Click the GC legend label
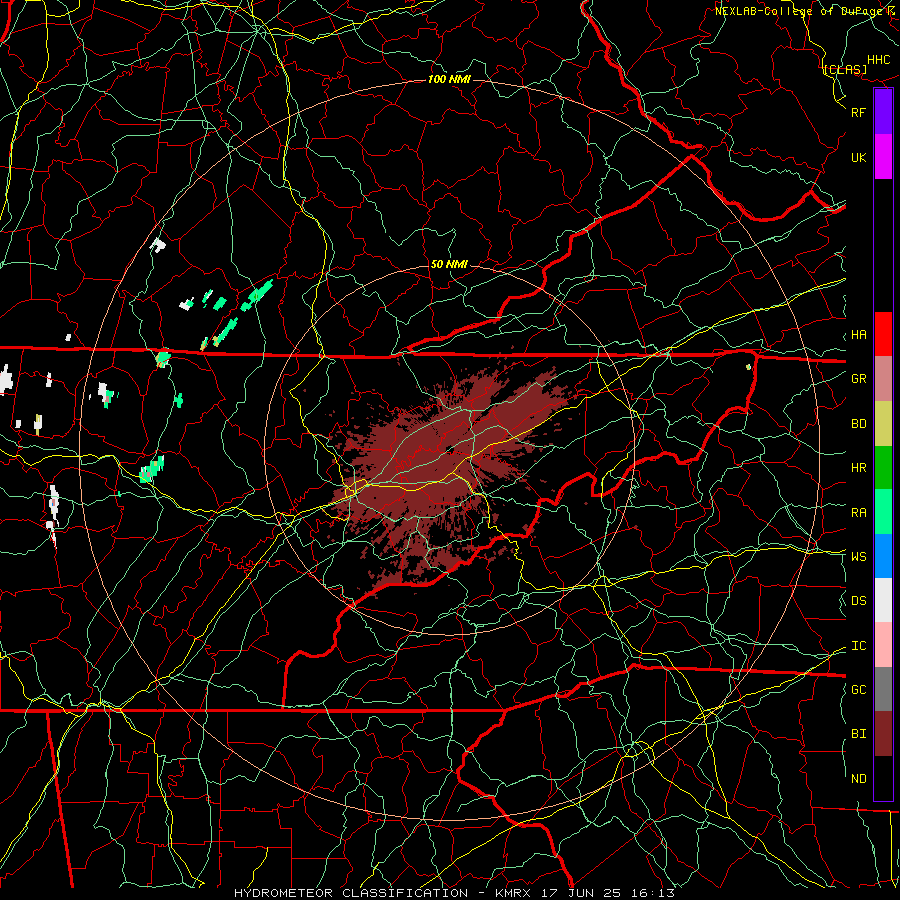 [859, 689]
